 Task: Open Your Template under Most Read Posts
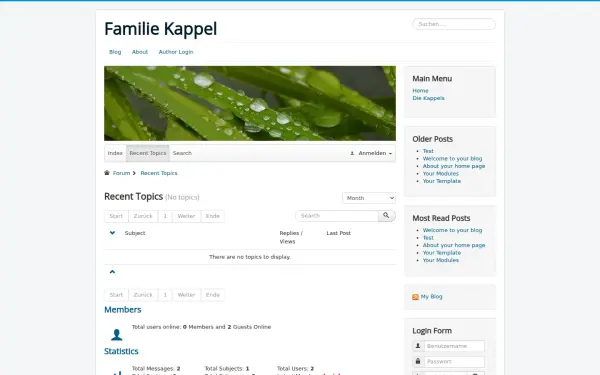coord(442,253)
